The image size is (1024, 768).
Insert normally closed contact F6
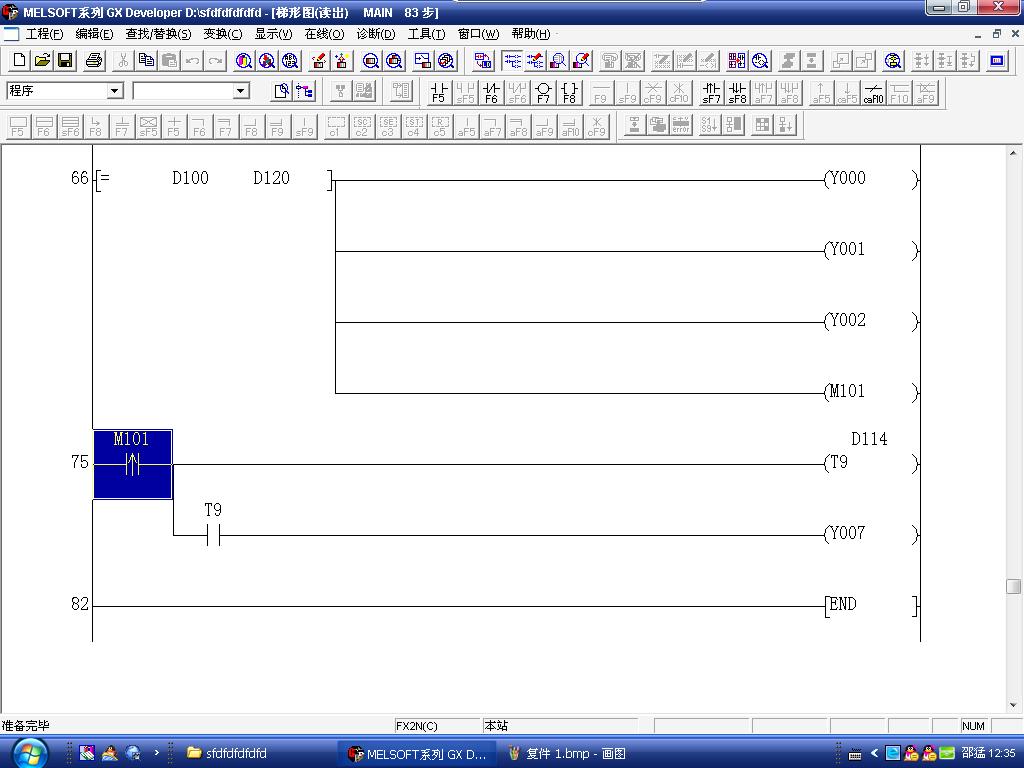tap(491, 93)
